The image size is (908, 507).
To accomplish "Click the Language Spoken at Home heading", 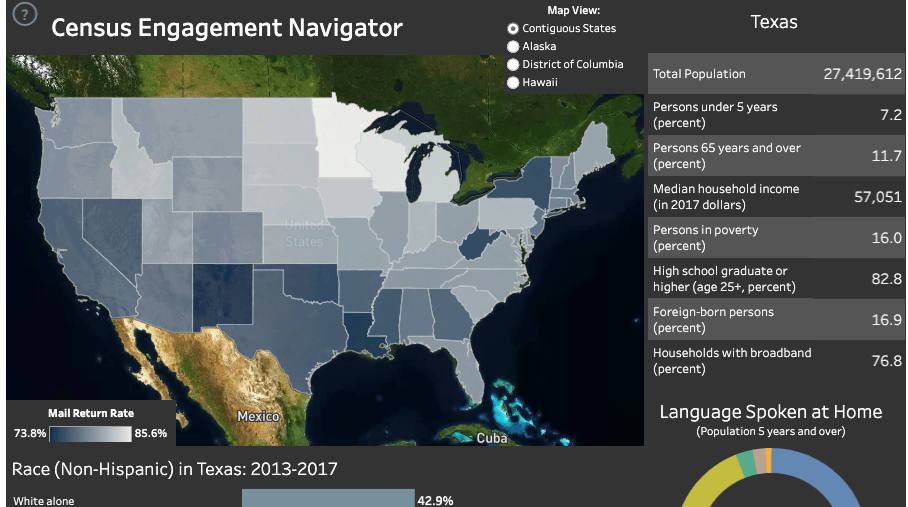I will 771,412.
